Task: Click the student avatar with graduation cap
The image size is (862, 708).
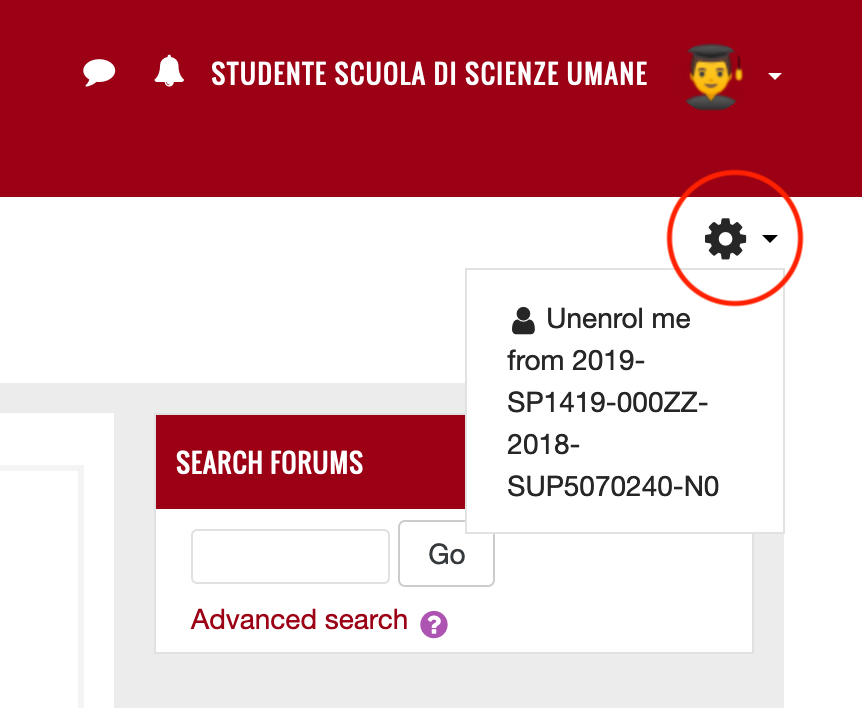Action: click(x=714, y=75)
